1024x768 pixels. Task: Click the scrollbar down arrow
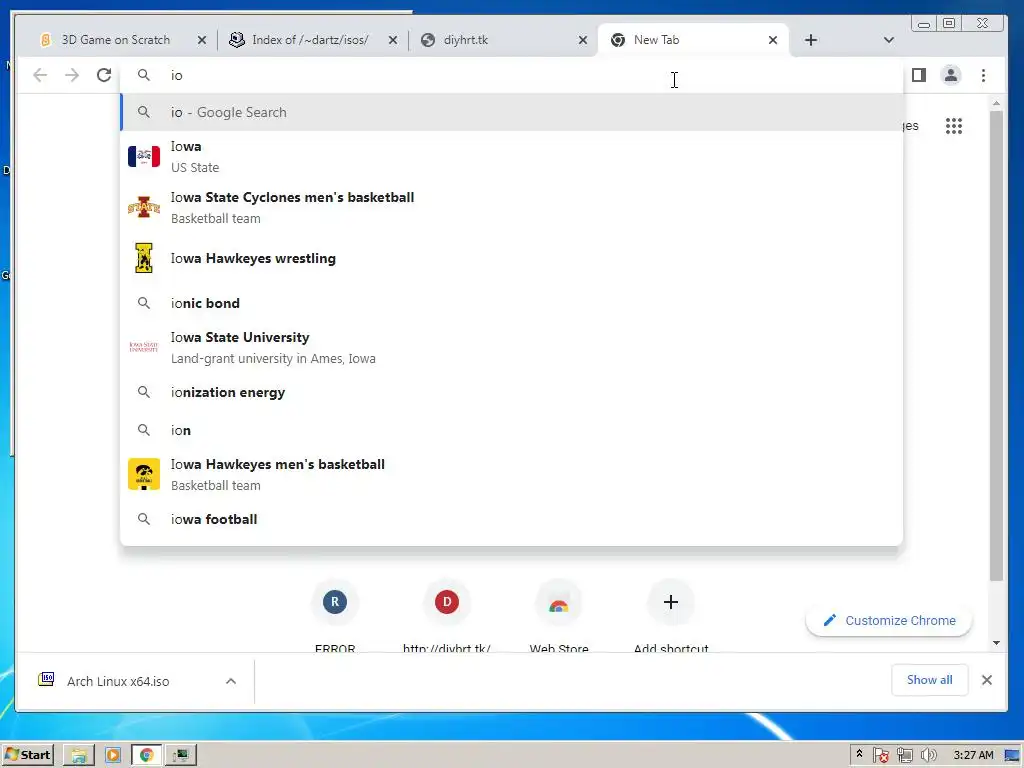point(996,643)
